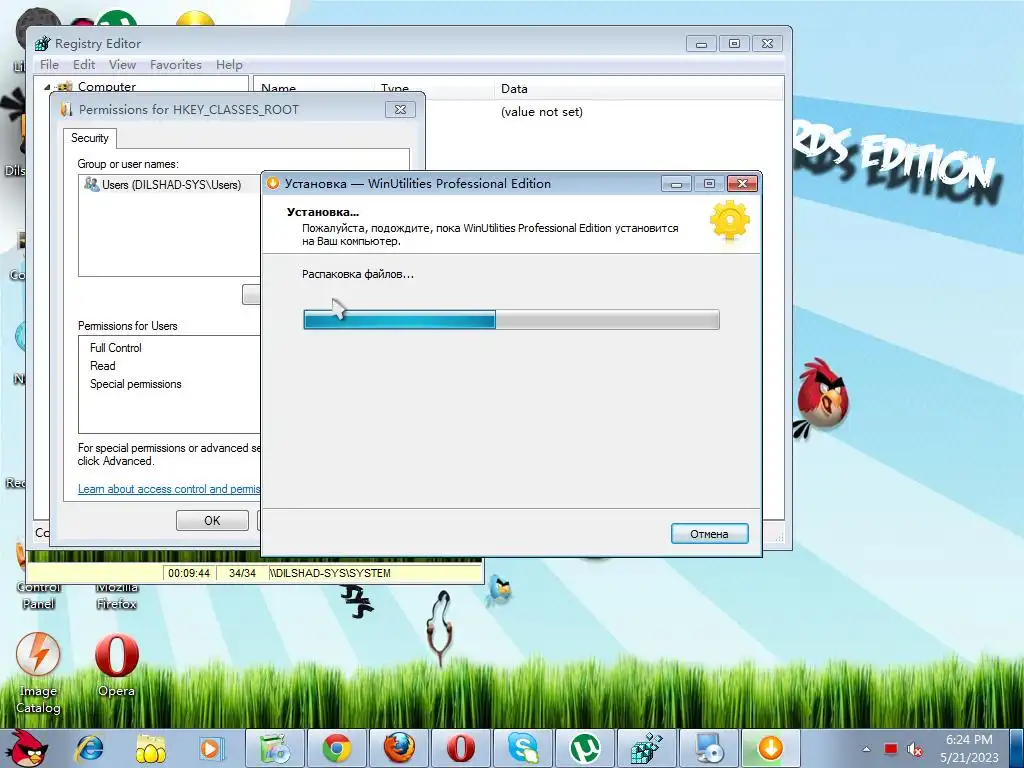
Task: Launch Internet Explorer from the taskbar
Action: pos(89,748)
